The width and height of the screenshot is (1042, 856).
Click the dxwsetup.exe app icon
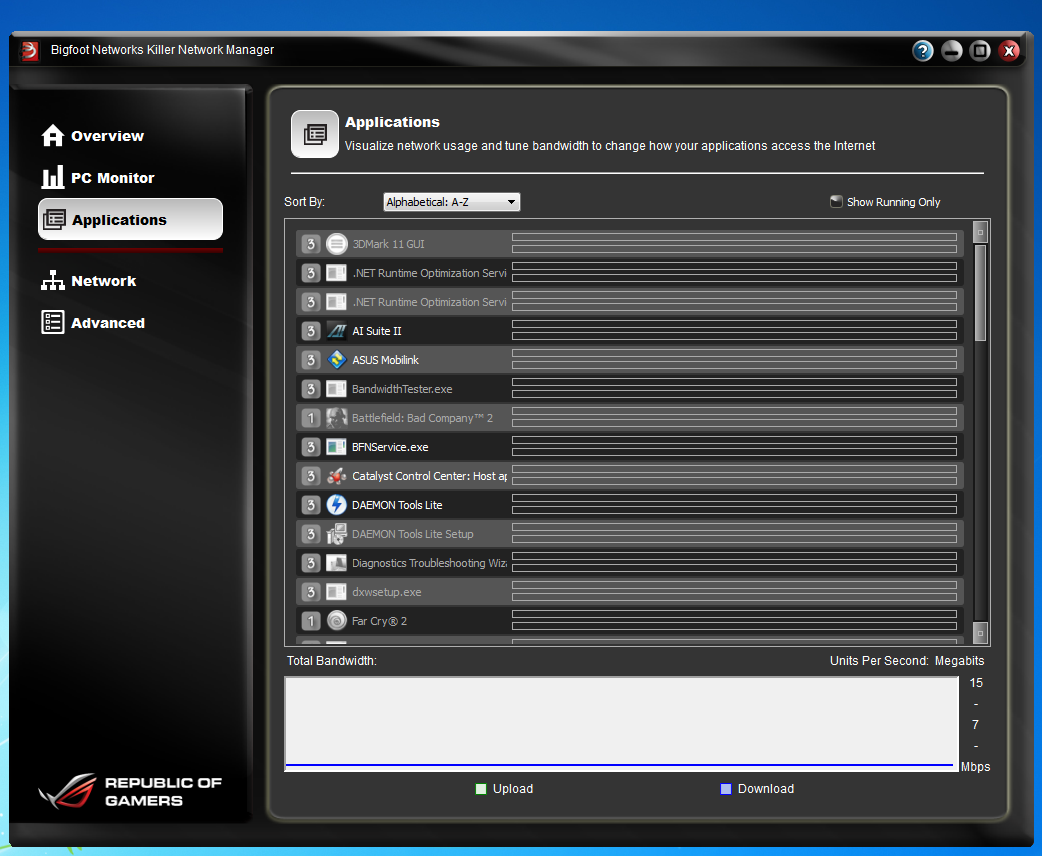[337, 591]
